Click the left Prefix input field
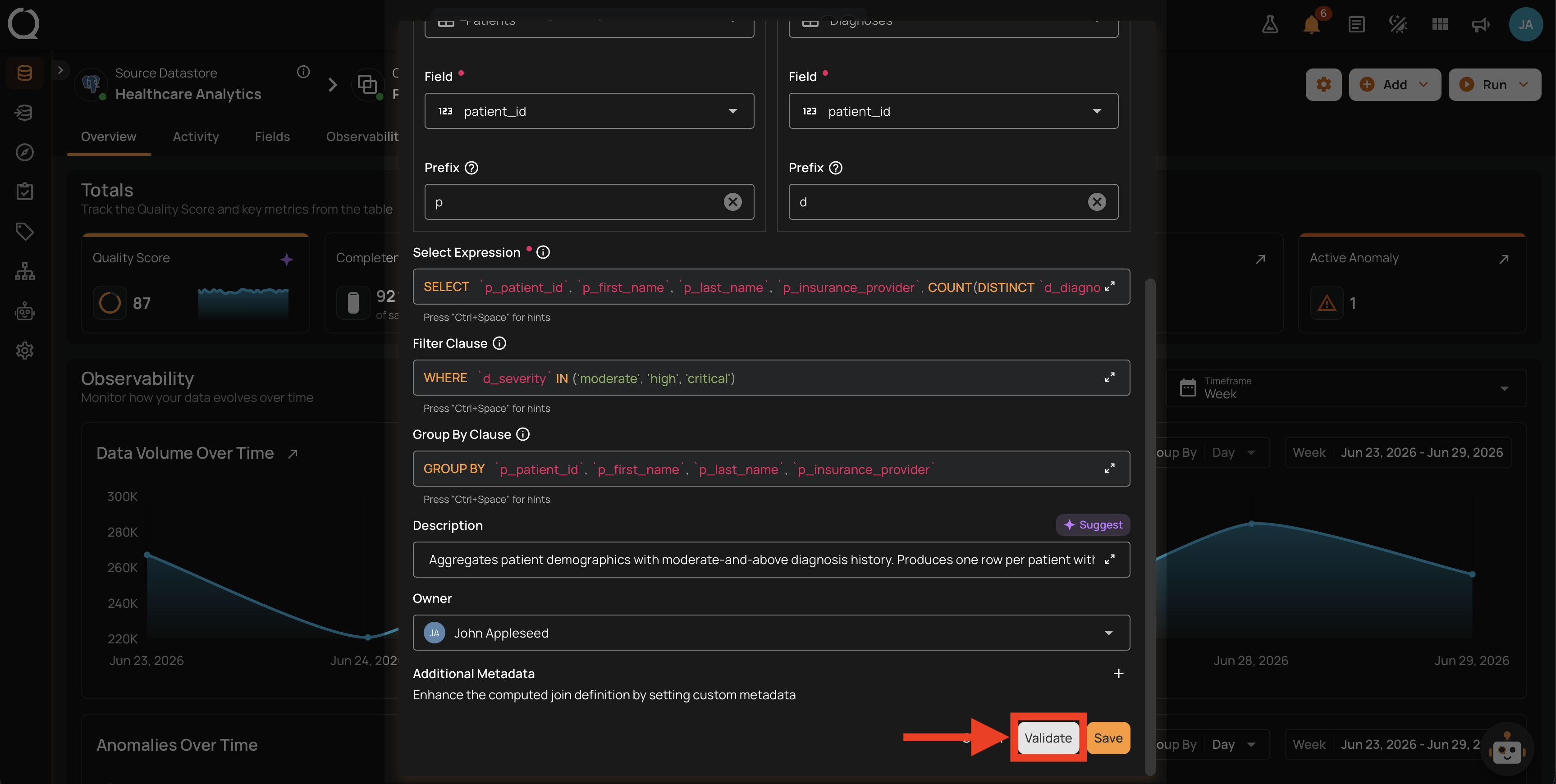This screenshot has width=1556, height=784. pyautogui.click(x=589, y=202)
